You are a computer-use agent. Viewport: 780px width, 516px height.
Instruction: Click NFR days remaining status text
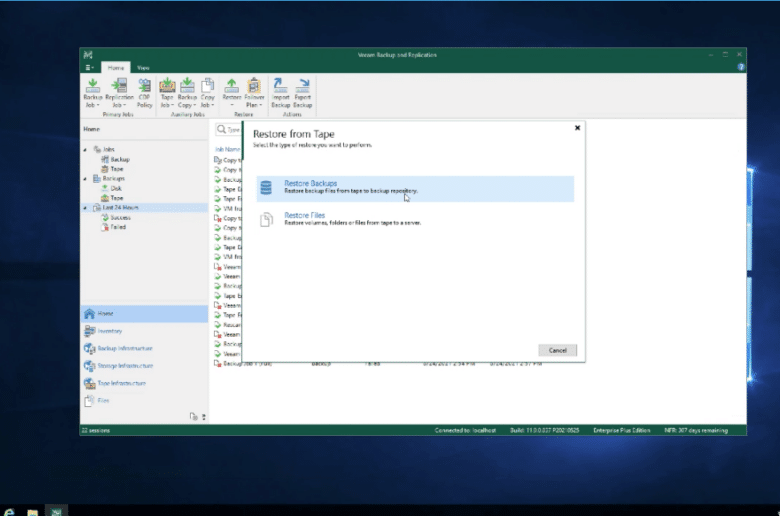[696, 430]
